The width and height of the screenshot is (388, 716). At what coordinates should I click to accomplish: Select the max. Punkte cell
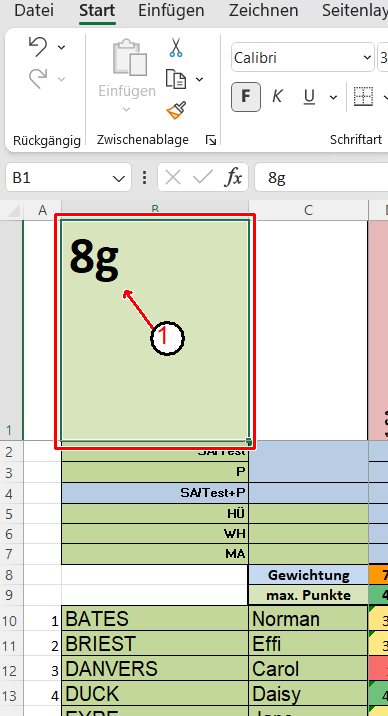309,595
